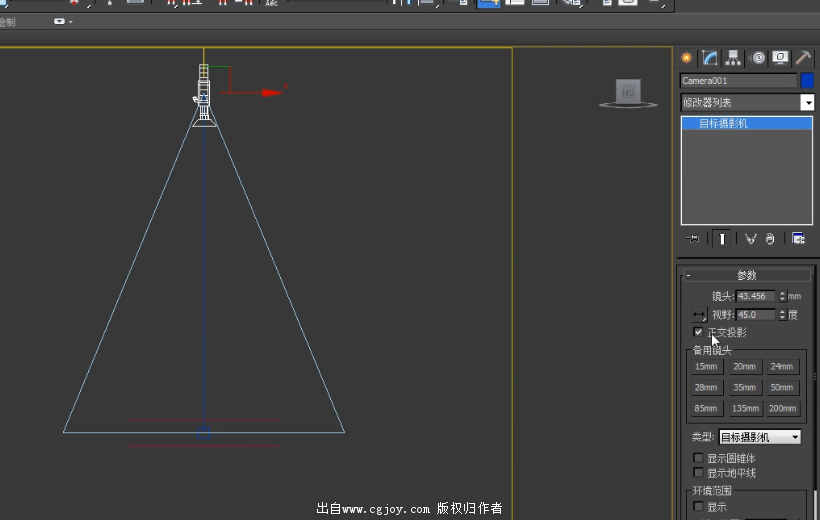Viewport: 820px width, 520px height.
Task: Enable the 显示圆锥体 checkbox
Action: [698, 458]
